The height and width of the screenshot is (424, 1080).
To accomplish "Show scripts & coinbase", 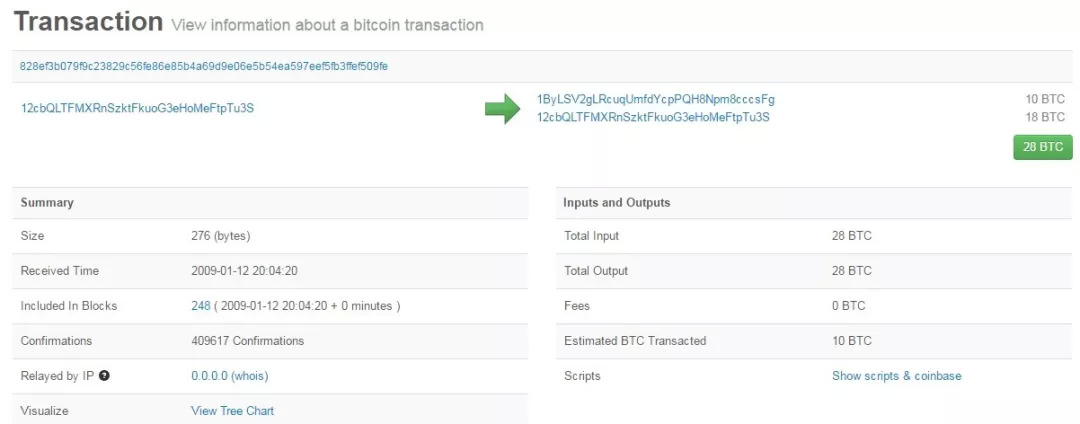I will pos(896,376).
